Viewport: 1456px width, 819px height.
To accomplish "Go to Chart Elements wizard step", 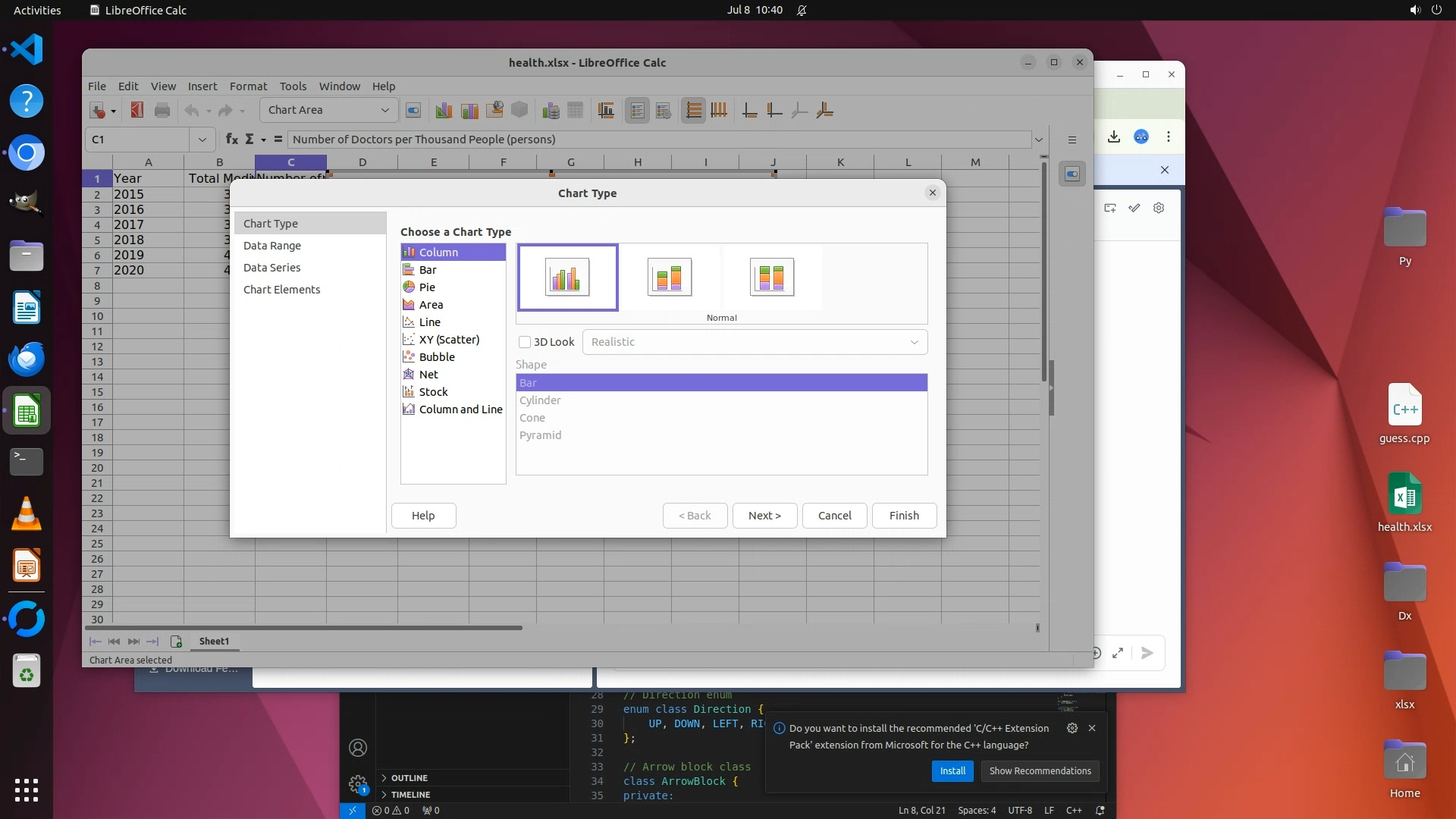I will [281, 290].
